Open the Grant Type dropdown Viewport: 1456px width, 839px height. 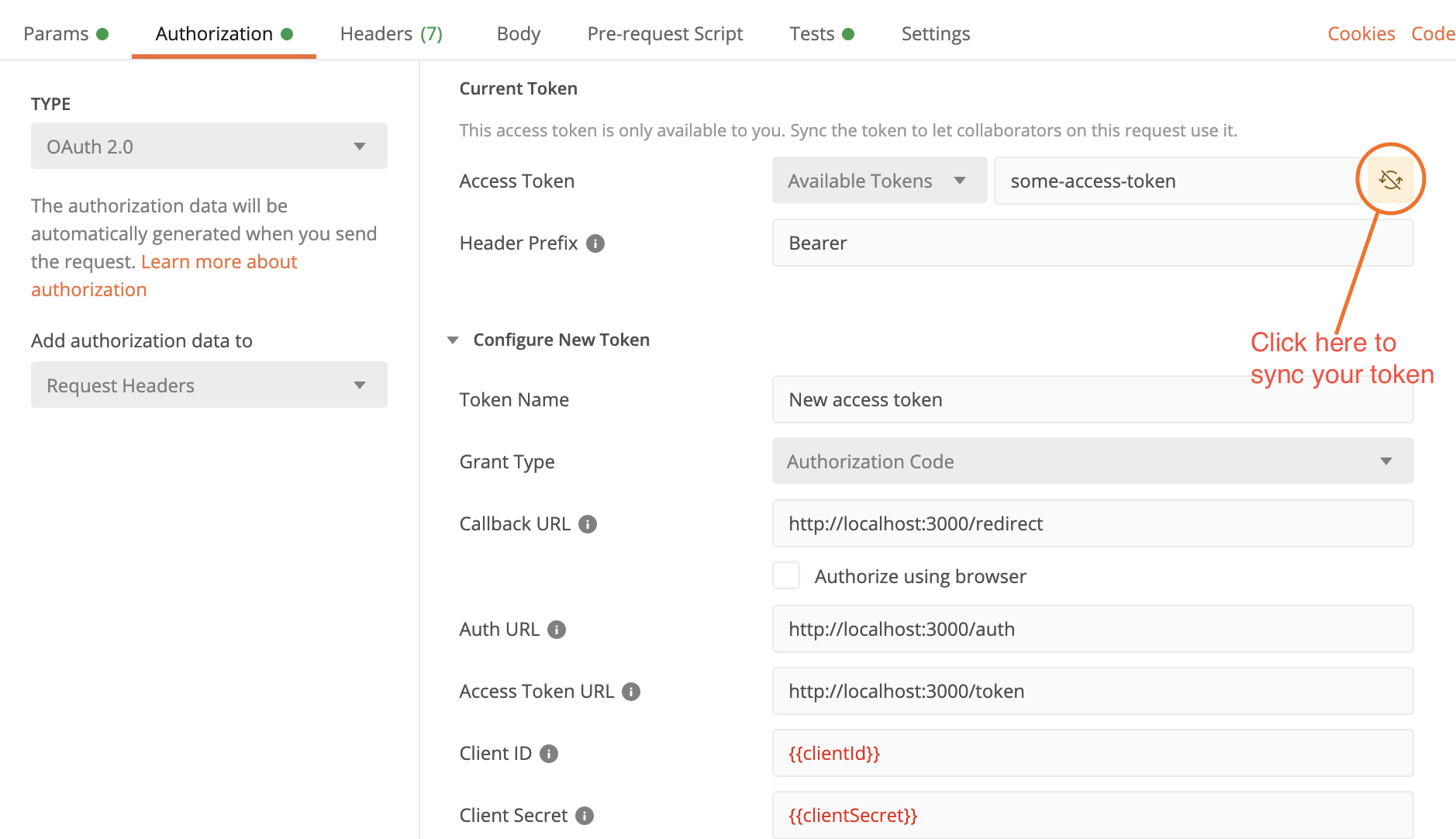(x=1092, y=461)
